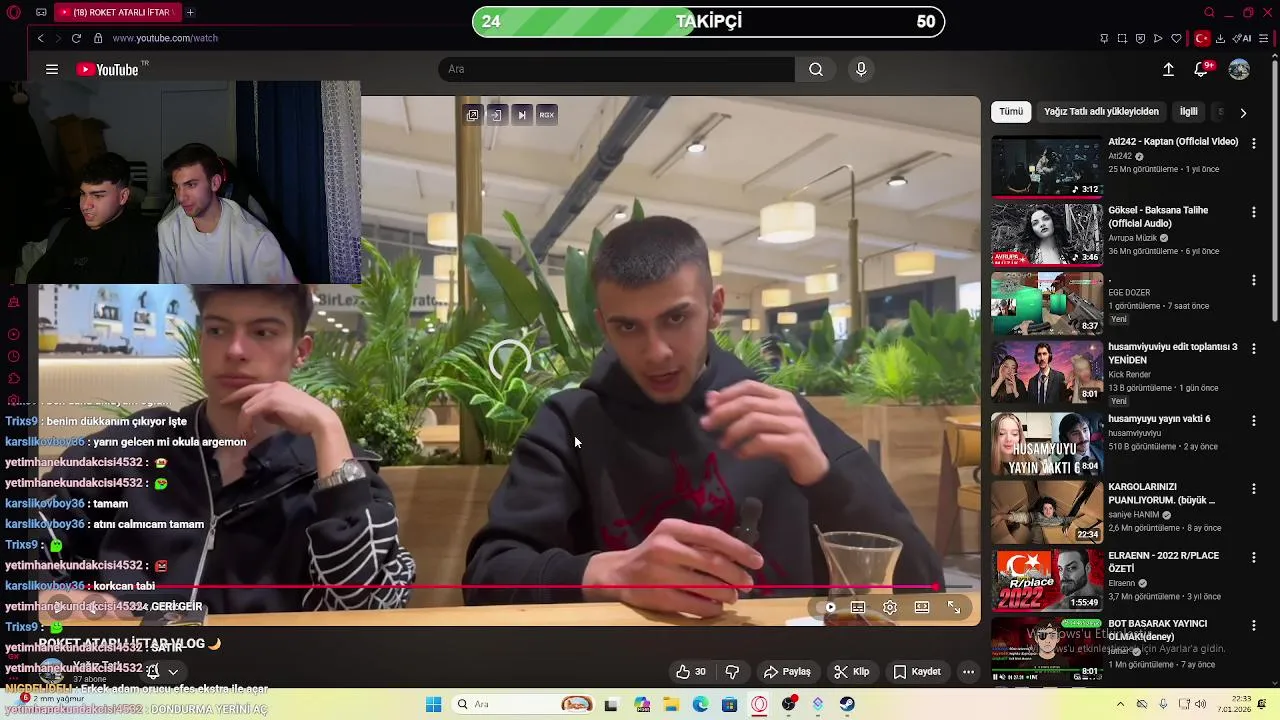Click the youtube.com/watch address bar
This screenshot has width=1280, height=720.
(165, 38)
